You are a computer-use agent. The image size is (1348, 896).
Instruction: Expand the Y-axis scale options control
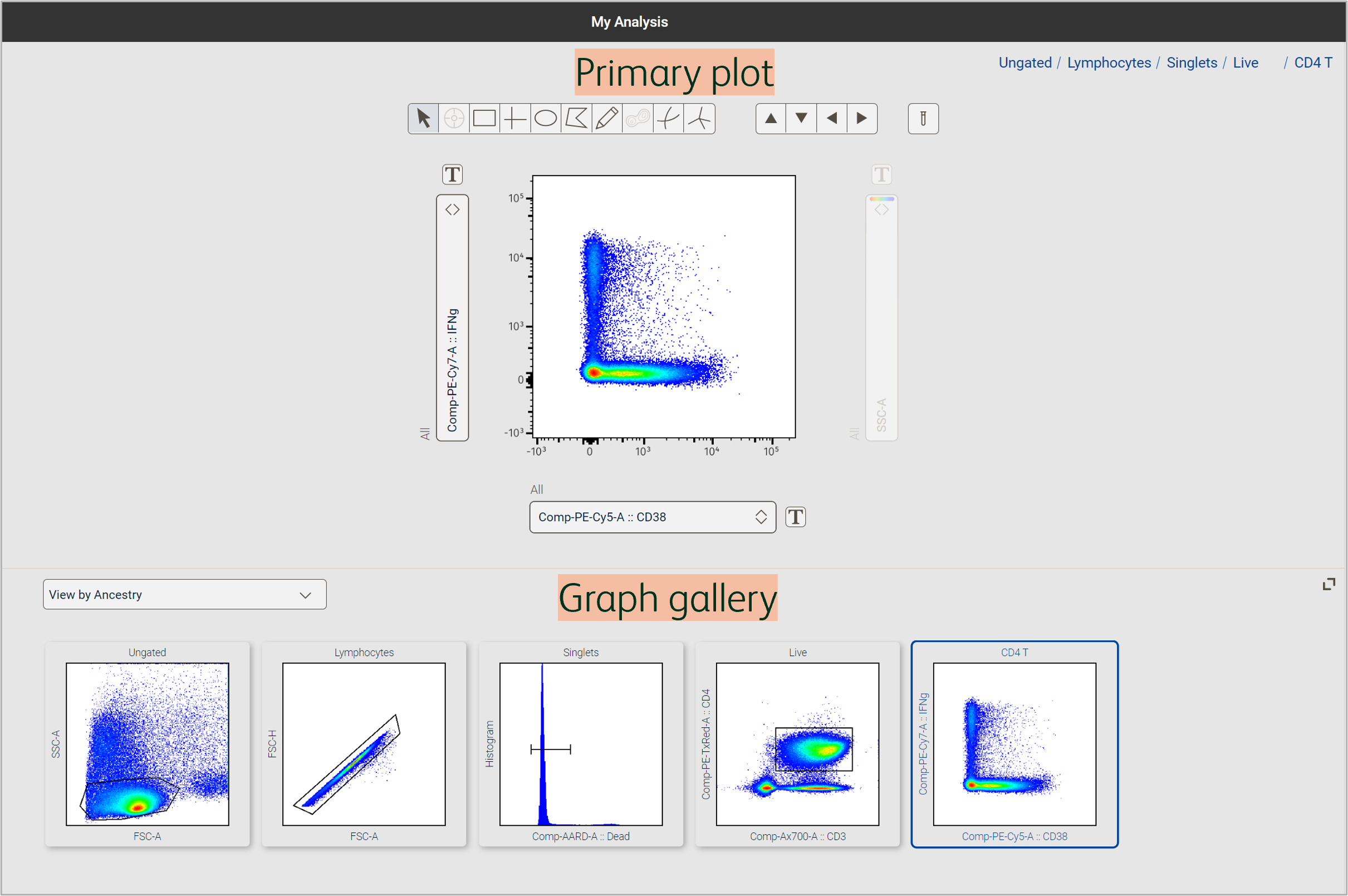tap(452, 209)
